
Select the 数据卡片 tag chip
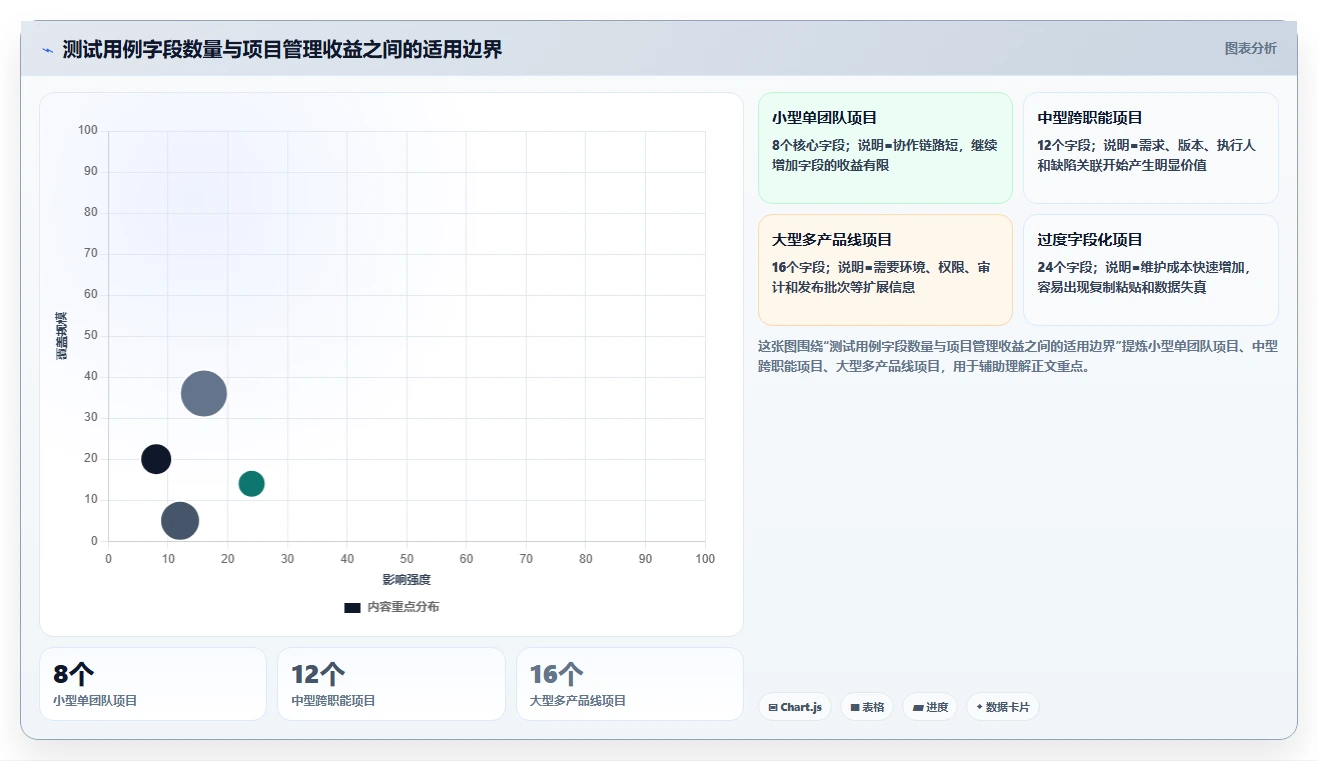pyautogui.click(x=1003, y=707)
